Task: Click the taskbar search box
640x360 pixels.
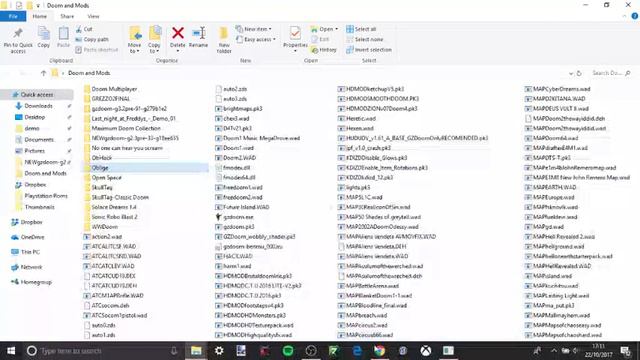Action: pyautogui.click(x=102, y=351)
